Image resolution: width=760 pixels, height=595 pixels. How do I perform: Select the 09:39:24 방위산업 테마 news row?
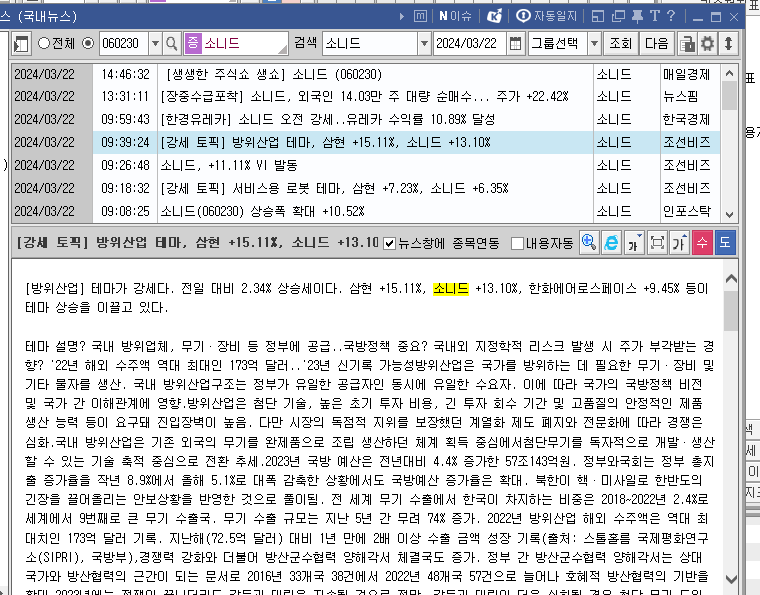[366, 142]
